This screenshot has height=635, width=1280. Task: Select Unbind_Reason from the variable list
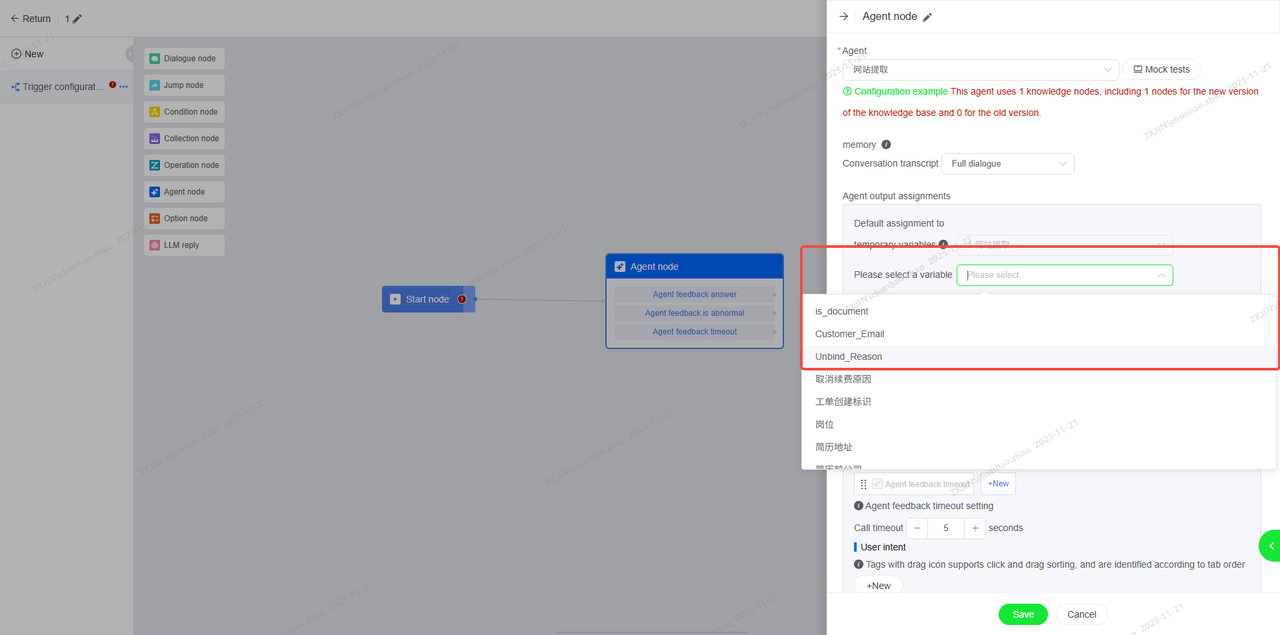(x=848, y=357)
